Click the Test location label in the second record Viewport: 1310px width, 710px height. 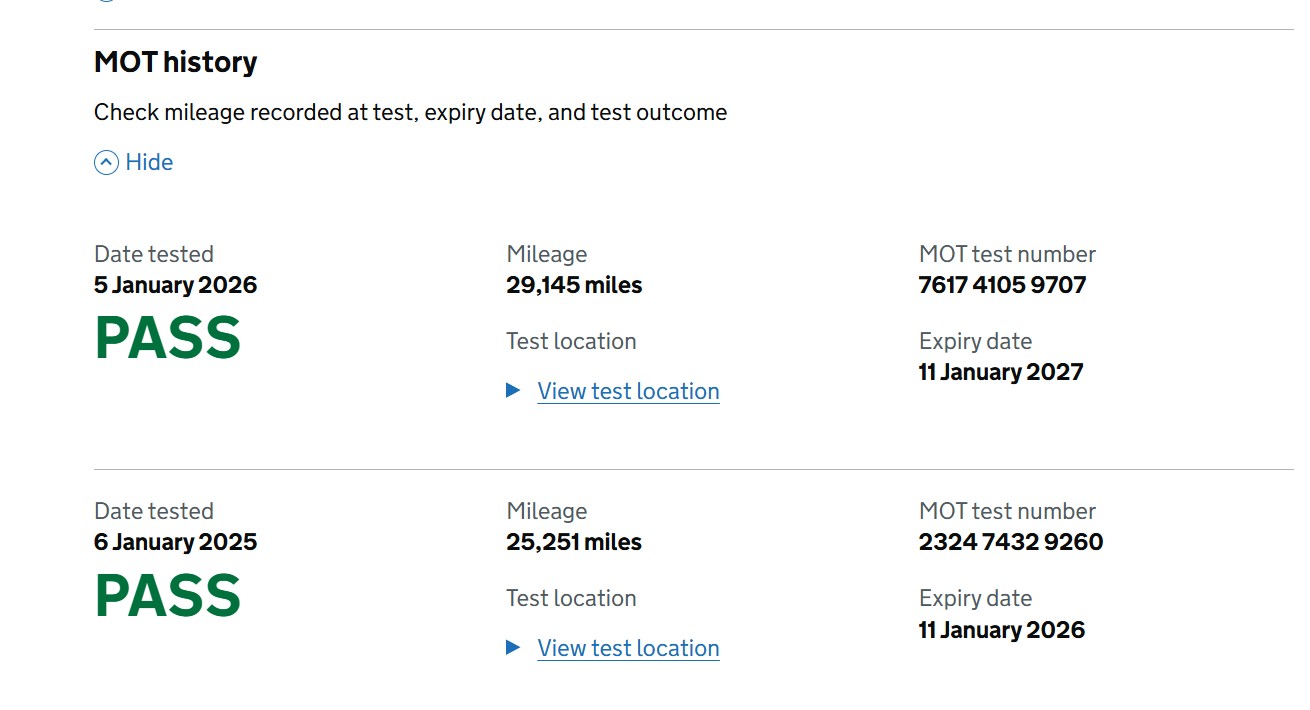click(x=571, y=598)
